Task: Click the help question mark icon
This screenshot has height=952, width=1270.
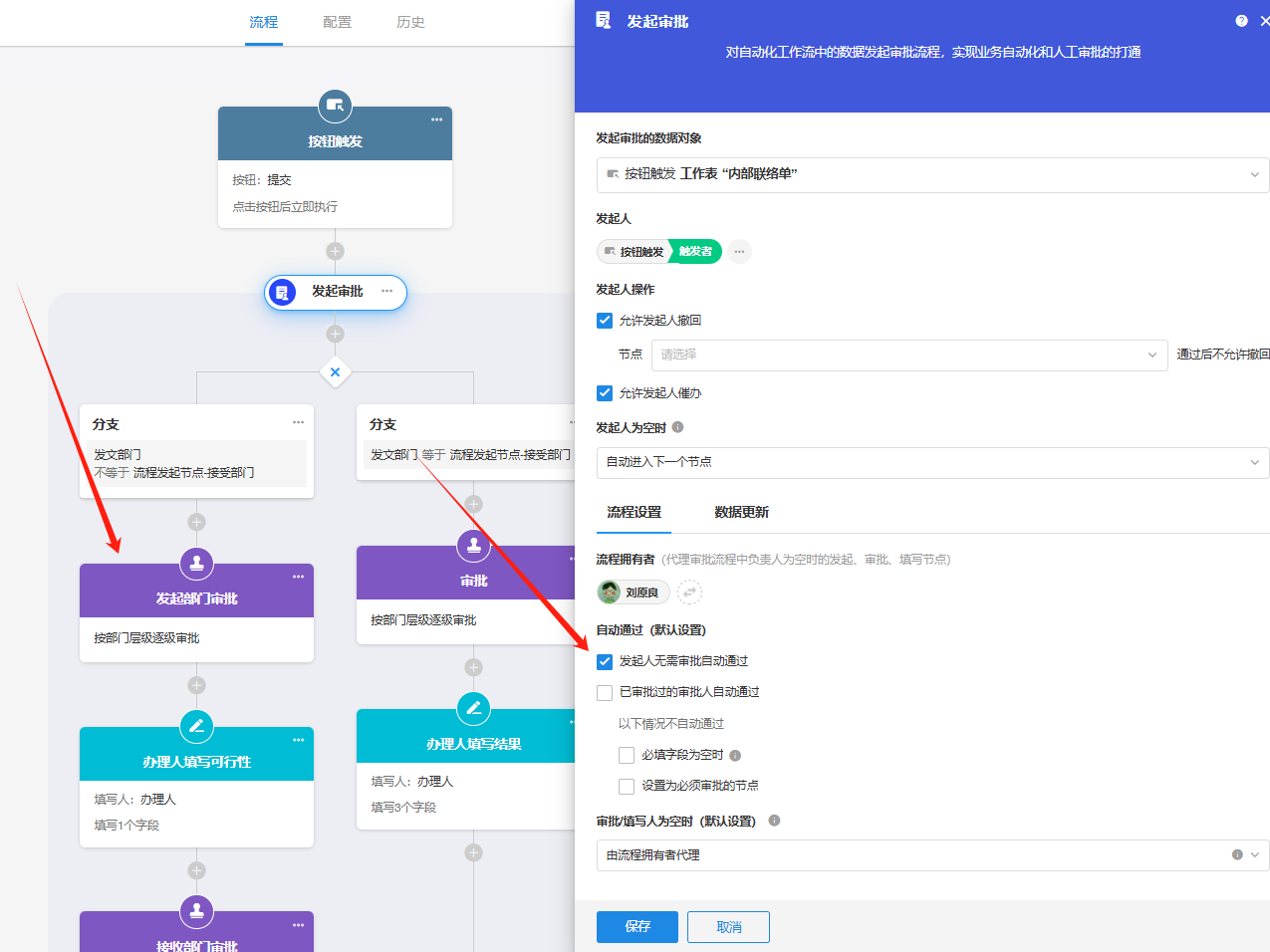Action: pyautogui.click(x=1241, y=21)
